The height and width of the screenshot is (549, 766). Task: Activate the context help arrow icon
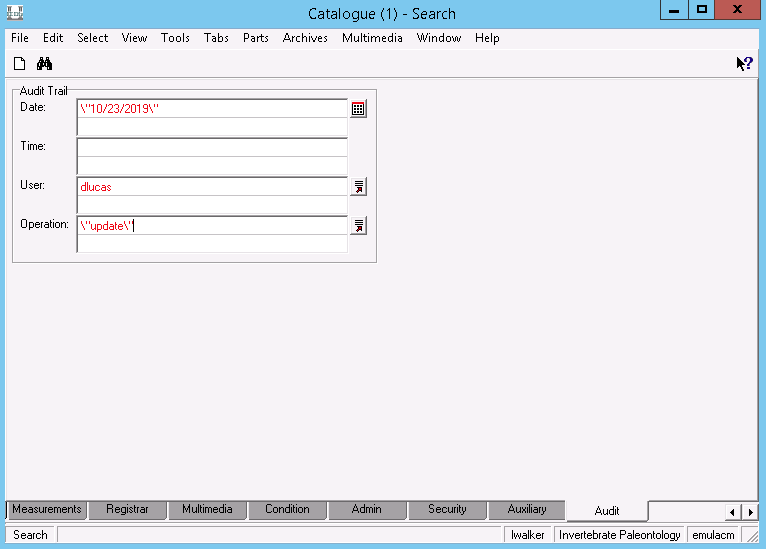click(x=745, y=64)
